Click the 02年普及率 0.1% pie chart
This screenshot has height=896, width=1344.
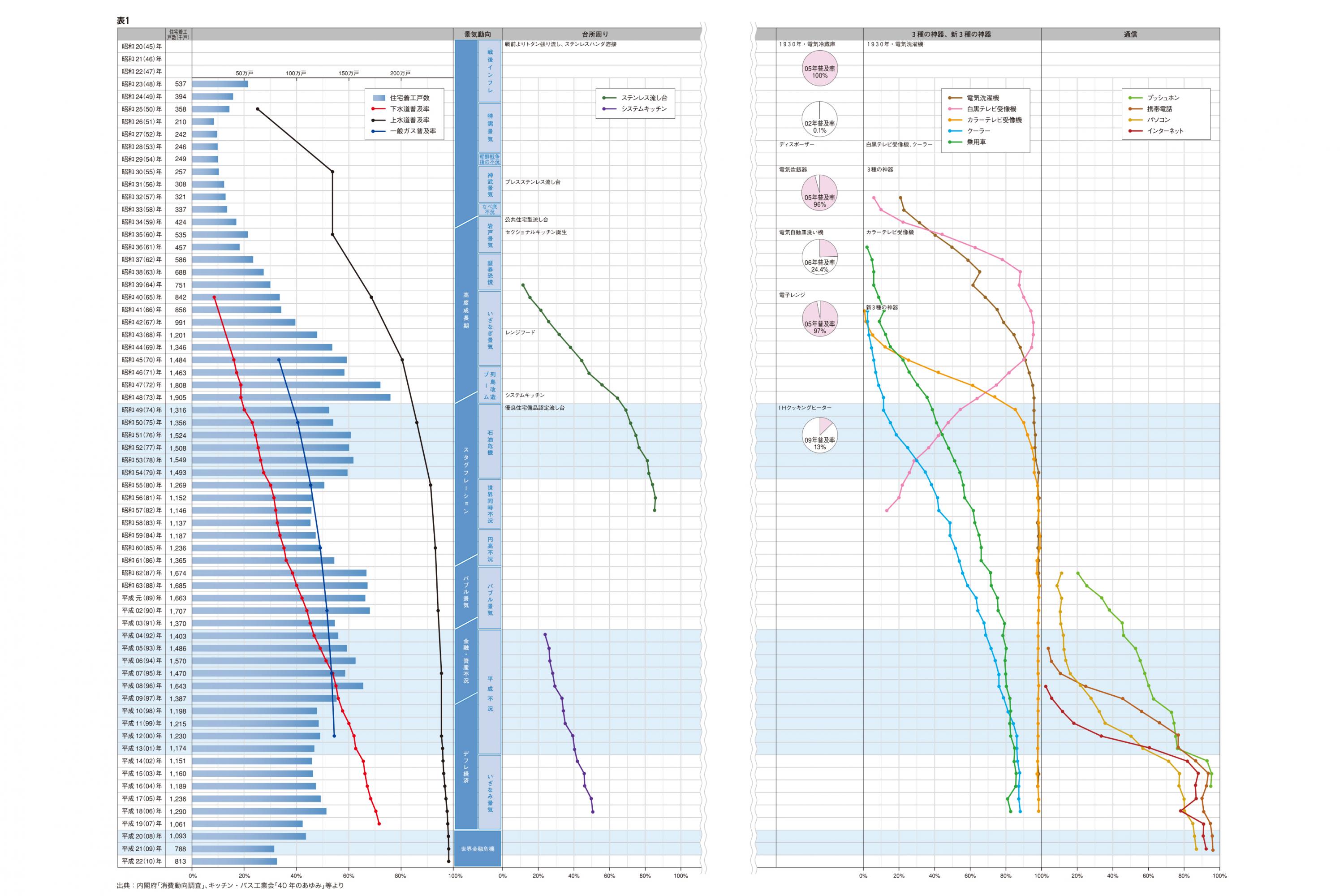tap(819, 120)
